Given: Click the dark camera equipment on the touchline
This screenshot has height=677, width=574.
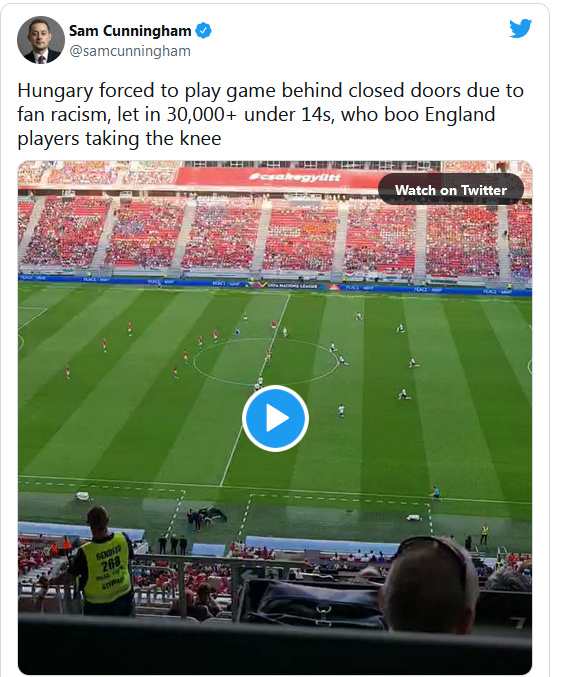Looking at the screenshot, I should point(206,516).
